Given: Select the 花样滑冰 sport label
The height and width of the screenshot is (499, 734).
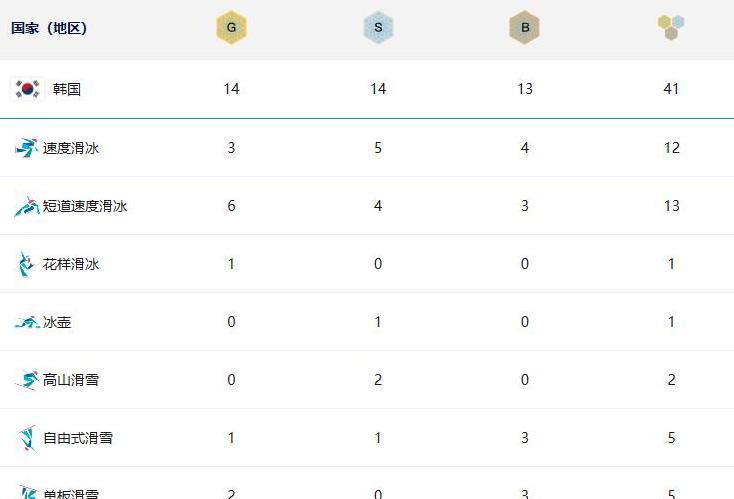Looking at the screenshot, I should 71,264.
